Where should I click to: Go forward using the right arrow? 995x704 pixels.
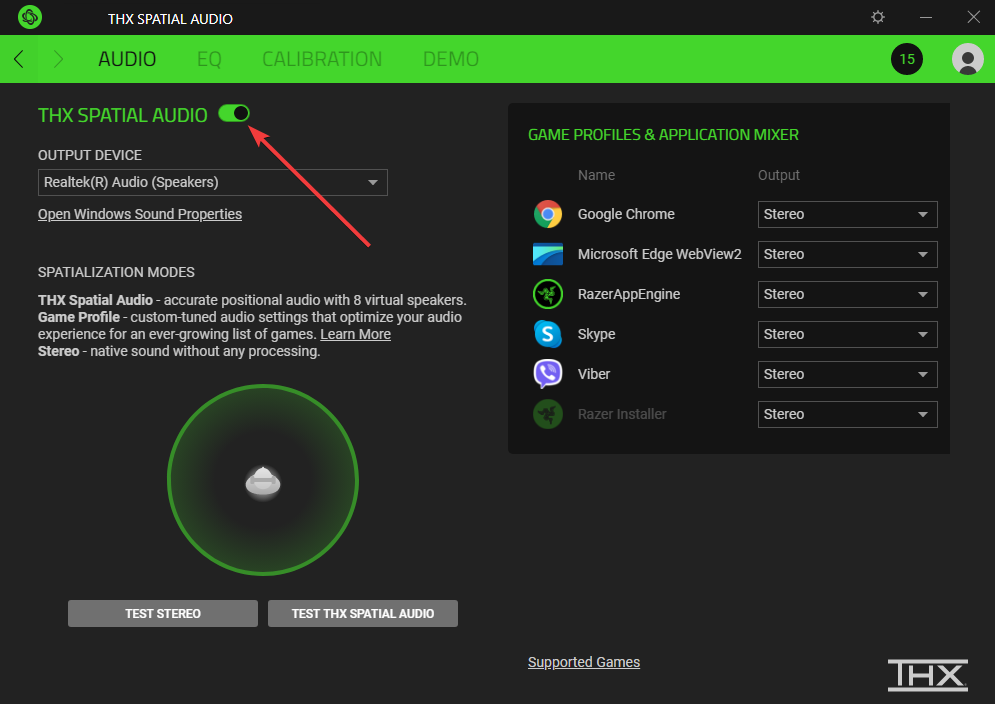point(58,59)
